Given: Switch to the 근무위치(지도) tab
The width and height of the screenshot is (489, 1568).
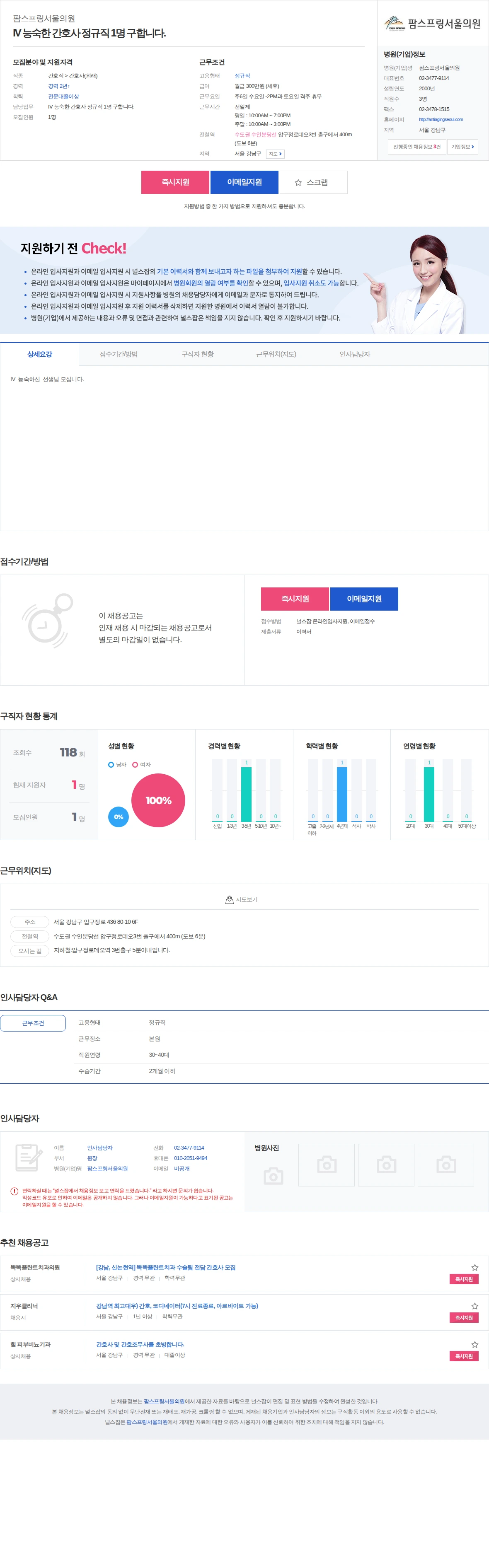Looking at the screenshot, I should 276,354.
